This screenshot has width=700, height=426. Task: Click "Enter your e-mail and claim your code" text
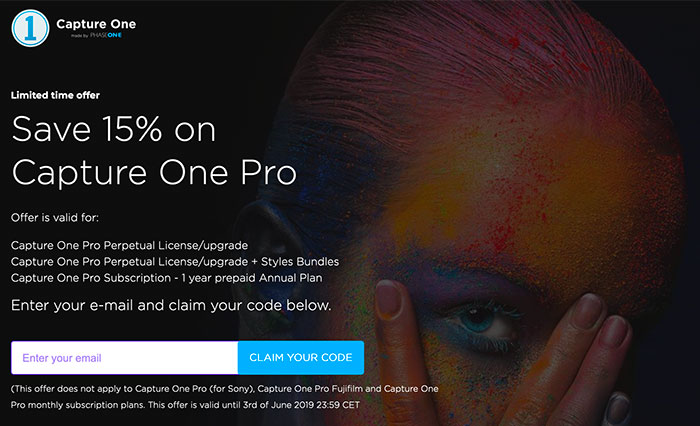pyautogui.click(x=171, y=305)
